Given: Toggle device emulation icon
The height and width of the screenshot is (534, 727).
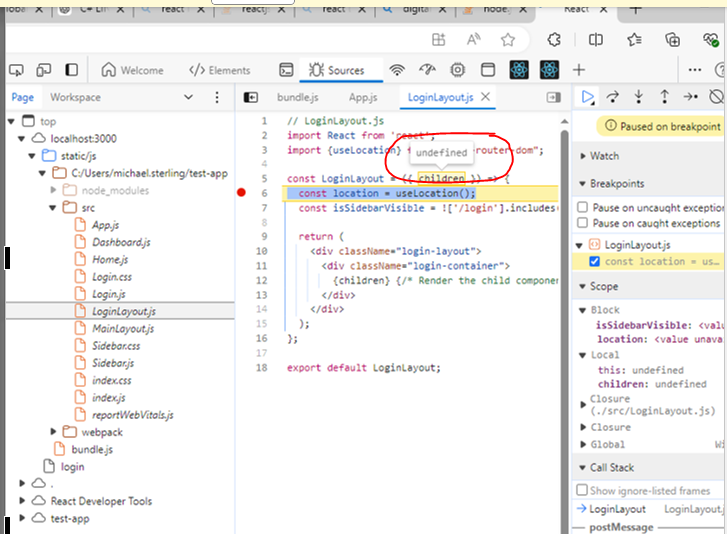Looking at the screenshot, I should [44, 70].
